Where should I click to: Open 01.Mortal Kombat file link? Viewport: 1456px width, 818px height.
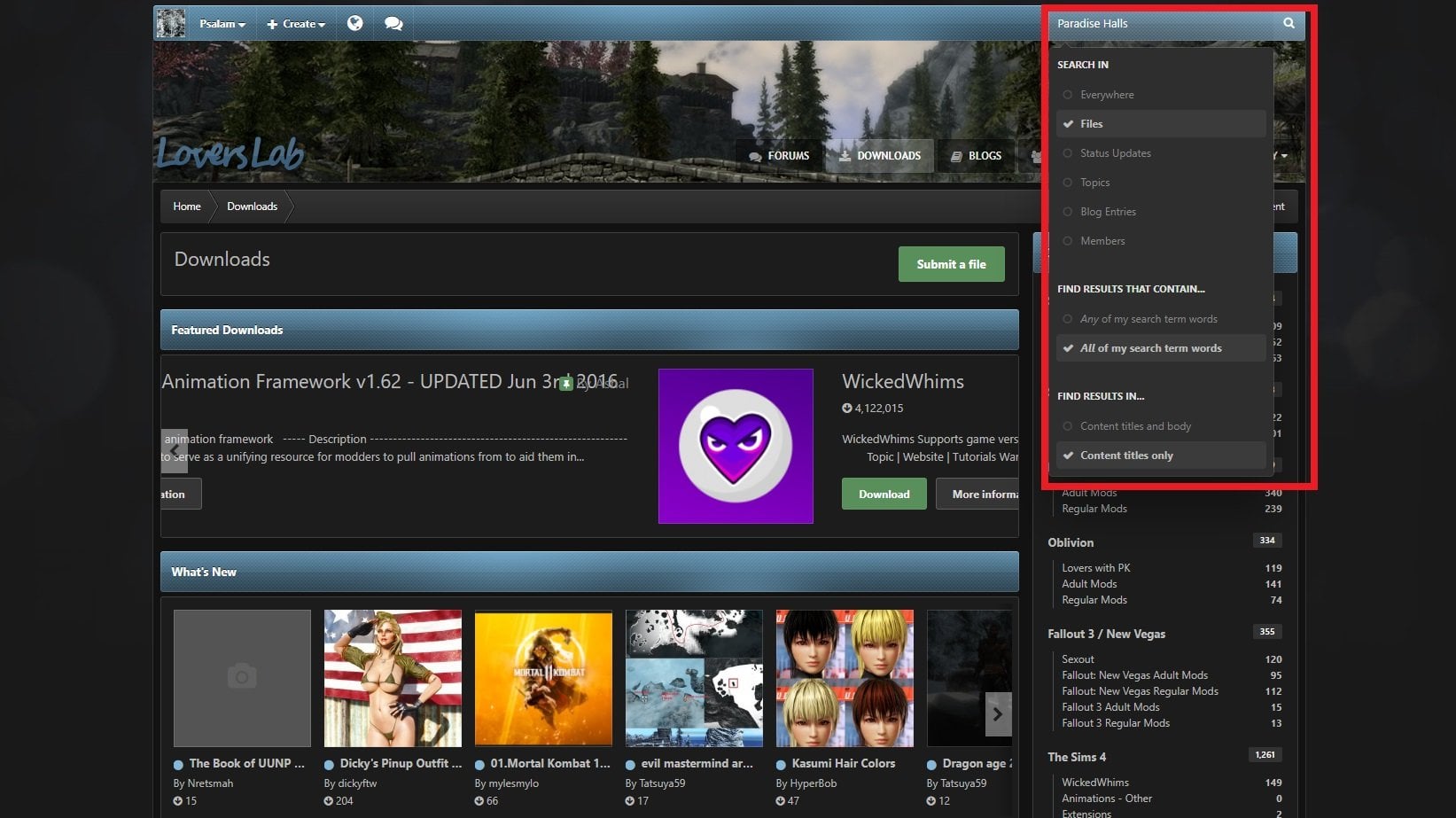click(550, 763)
